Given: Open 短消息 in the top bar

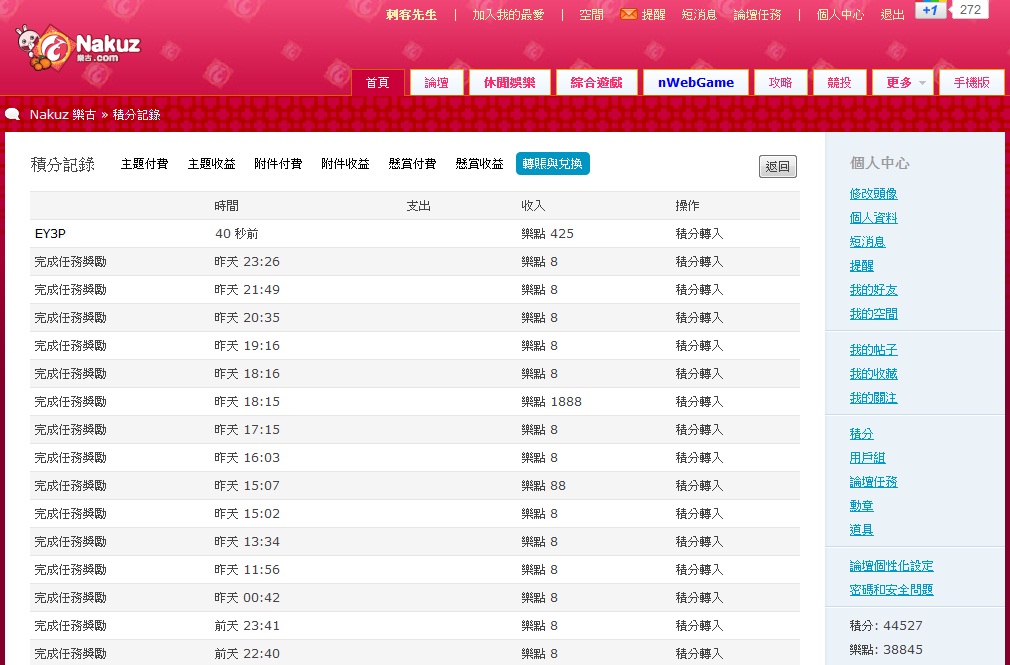Looking at the screenshot, I should point(699,14).
